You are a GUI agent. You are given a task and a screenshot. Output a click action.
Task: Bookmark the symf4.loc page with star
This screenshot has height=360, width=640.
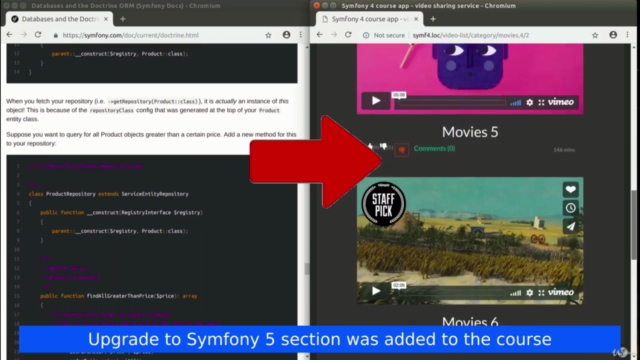[x=595, y=36]
